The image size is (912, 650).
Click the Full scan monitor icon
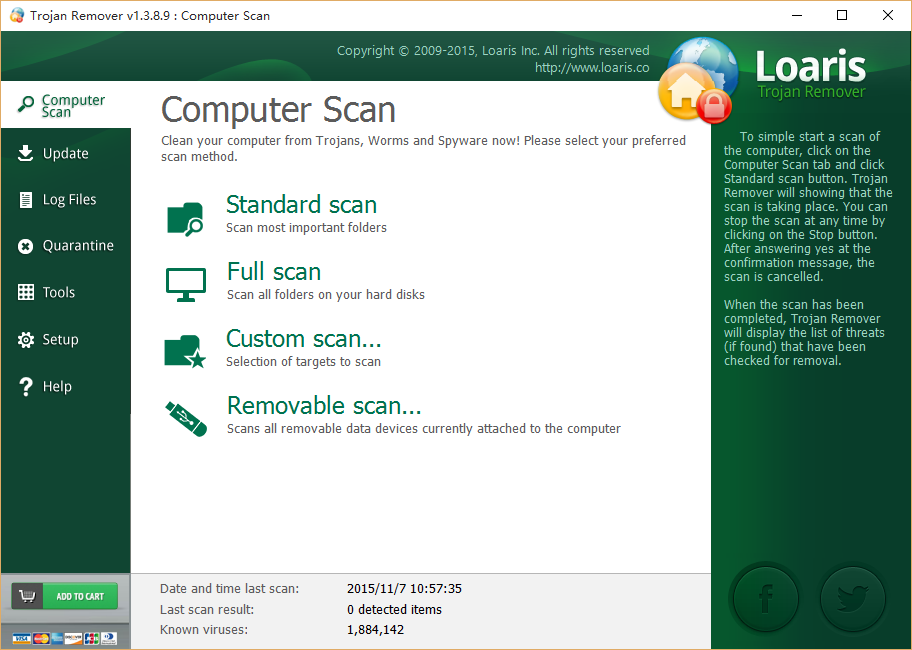coord(186,284)
